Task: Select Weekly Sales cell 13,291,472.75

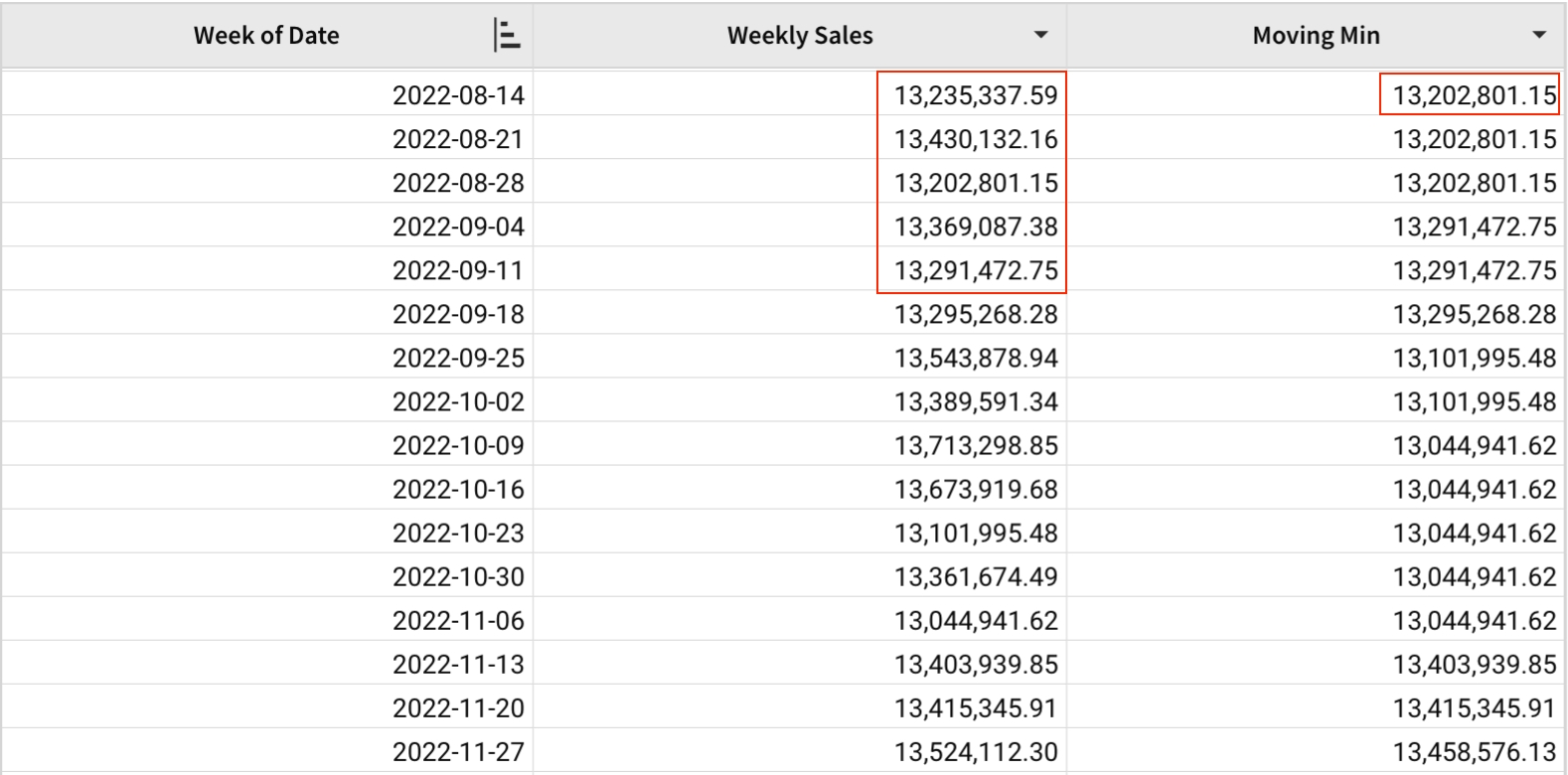Action: tap(976, 270)
